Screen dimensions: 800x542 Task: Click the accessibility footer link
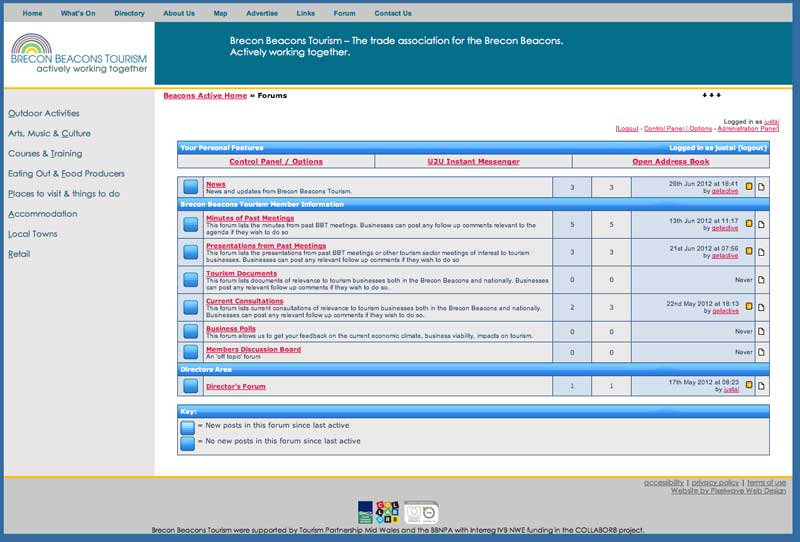(663, 482)
